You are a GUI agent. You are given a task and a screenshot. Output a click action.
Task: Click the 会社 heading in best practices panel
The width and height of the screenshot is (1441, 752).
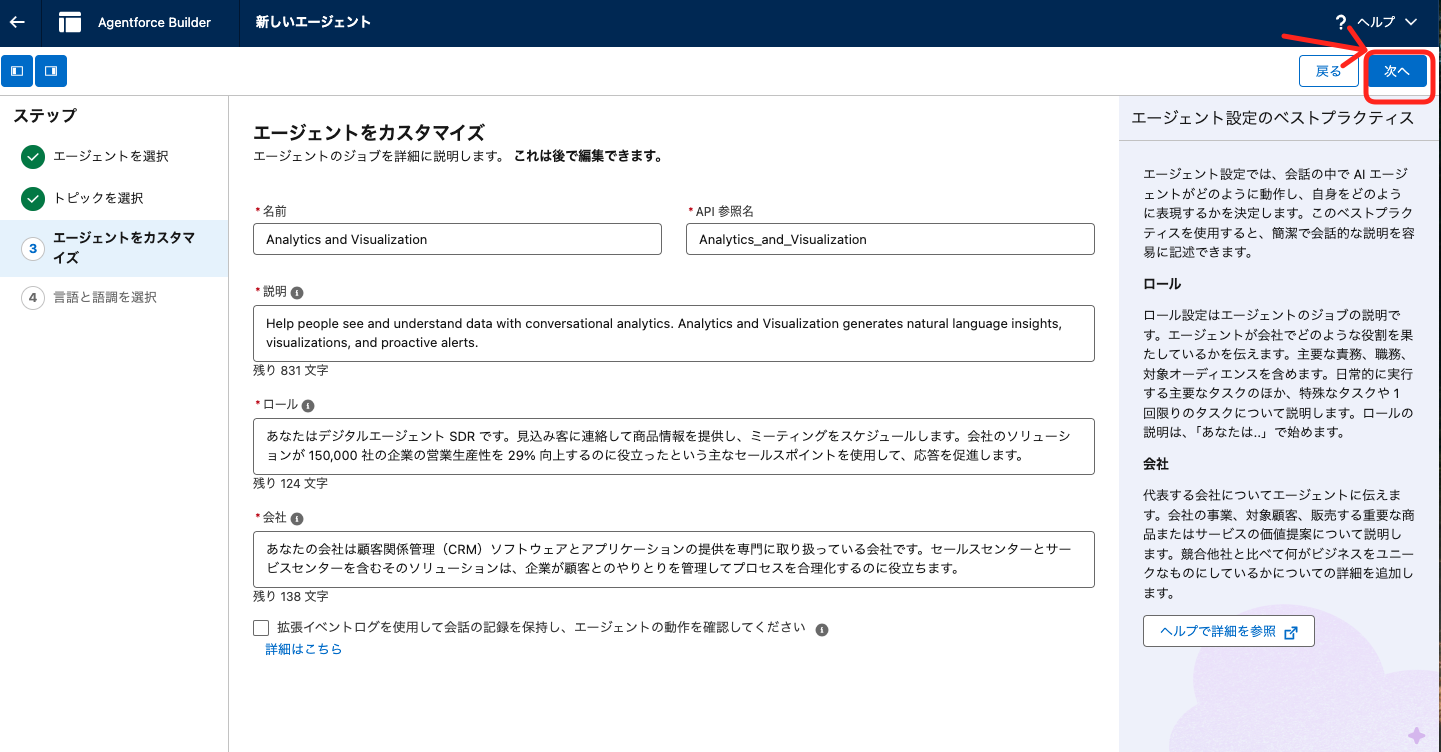click(x=1156, y=465)
